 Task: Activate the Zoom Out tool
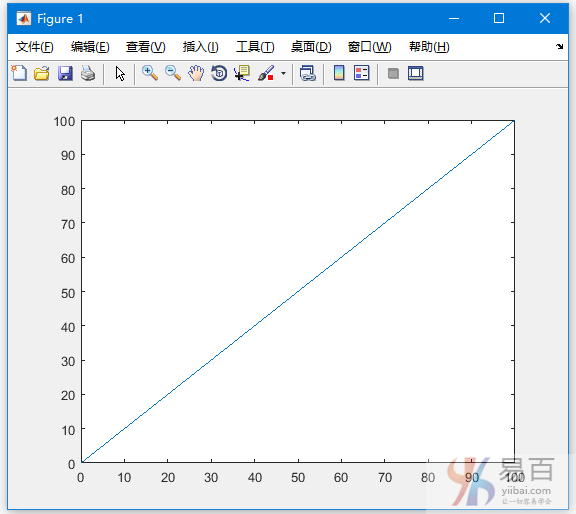tap(173, 73)
